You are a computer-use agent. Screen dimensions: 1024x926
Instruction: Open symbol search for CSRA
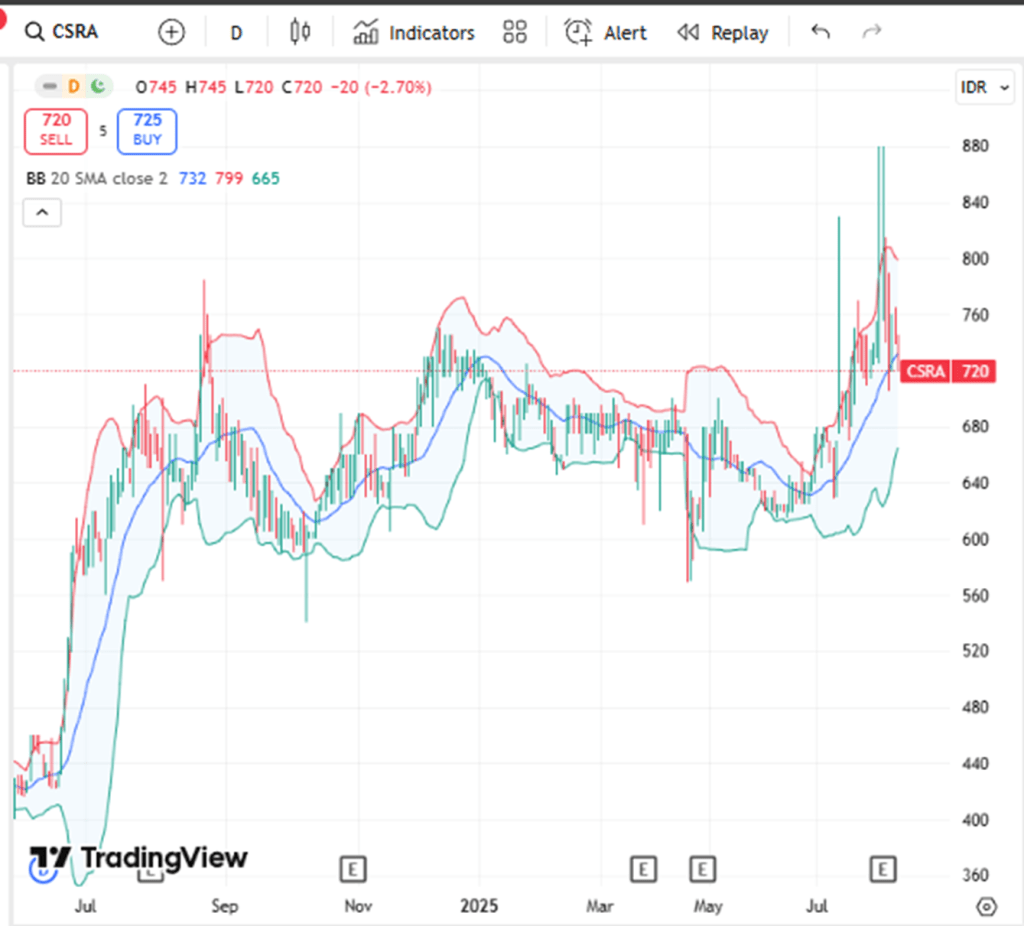(x=63, y=33)
